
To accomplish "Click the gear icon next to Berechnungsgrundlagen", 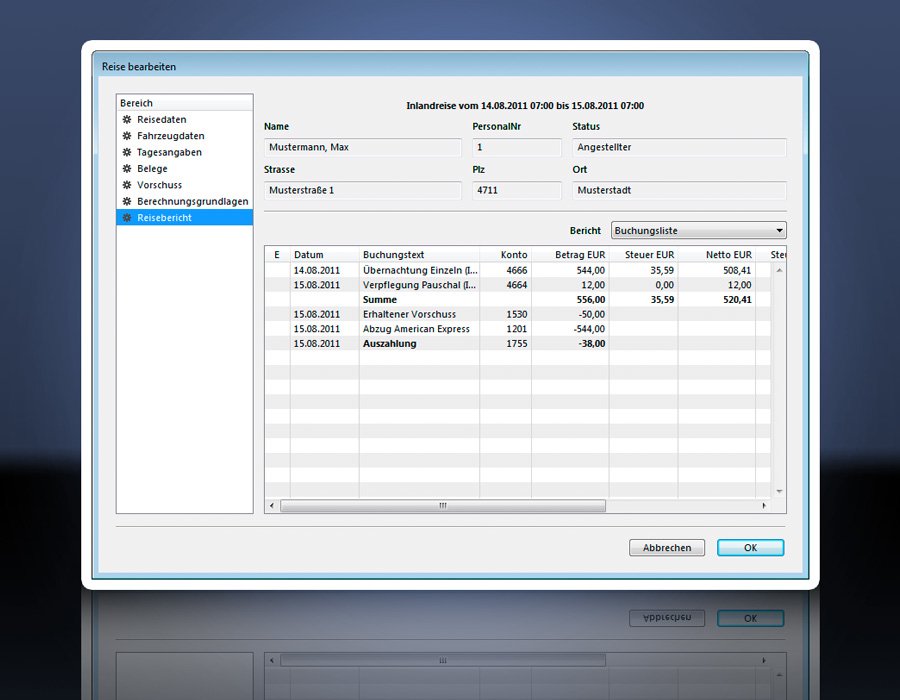I will pos(127,201).
